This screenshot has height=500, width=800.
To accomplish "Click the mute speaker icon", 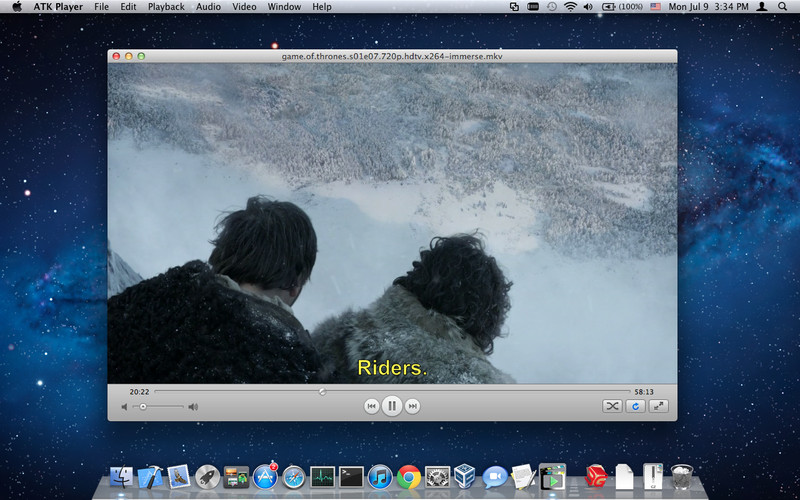I will click(x=125, y=407).
